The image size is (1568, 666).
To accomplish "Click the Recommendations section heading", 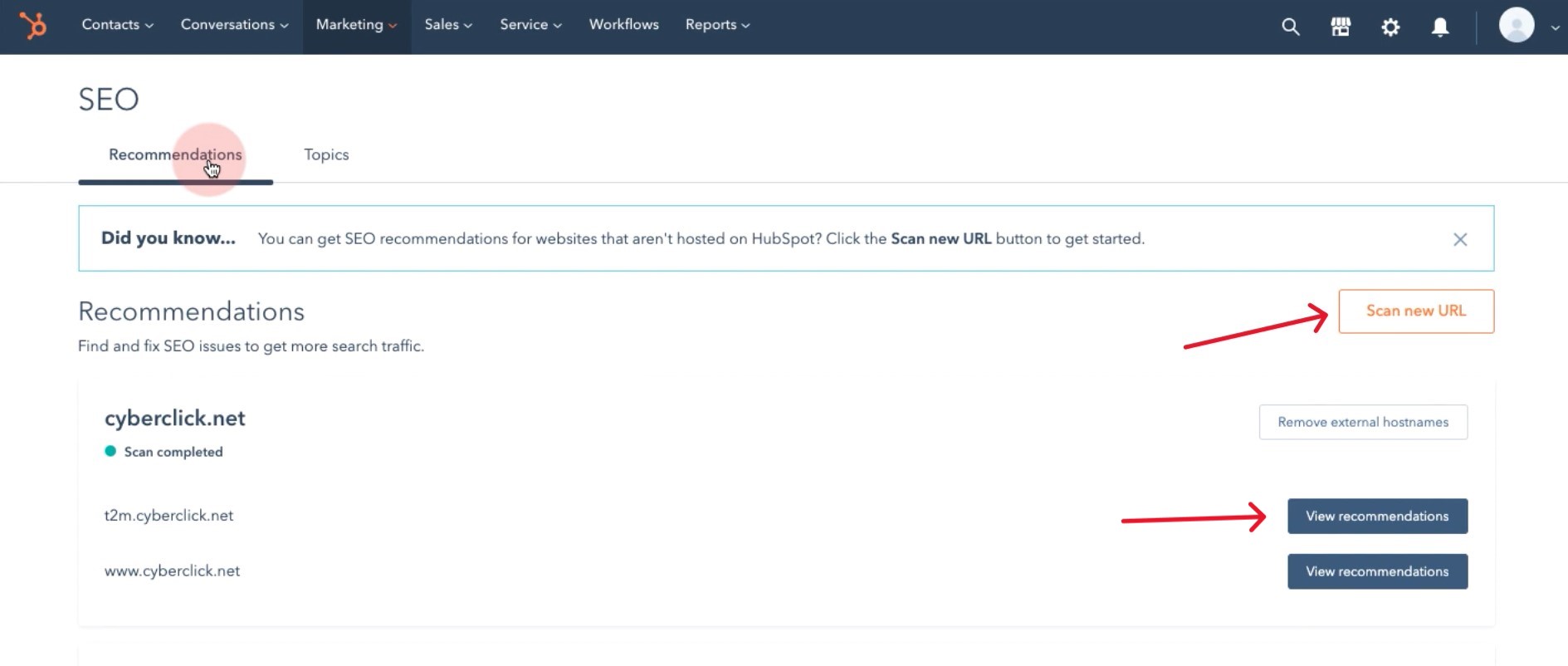I will click(x=191, y=311).
